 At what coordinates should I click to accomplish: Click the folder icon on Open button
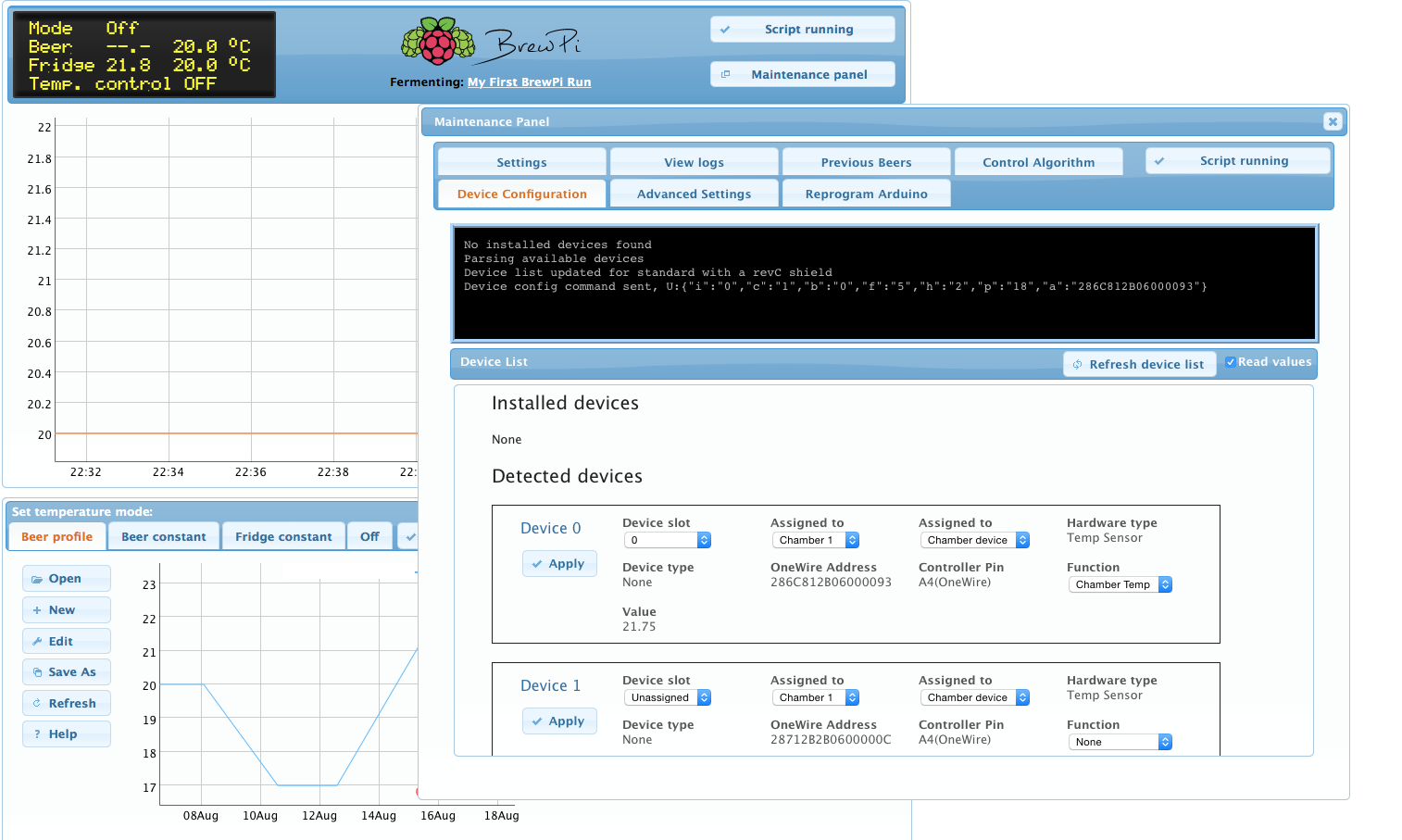[x=37, y=579]
